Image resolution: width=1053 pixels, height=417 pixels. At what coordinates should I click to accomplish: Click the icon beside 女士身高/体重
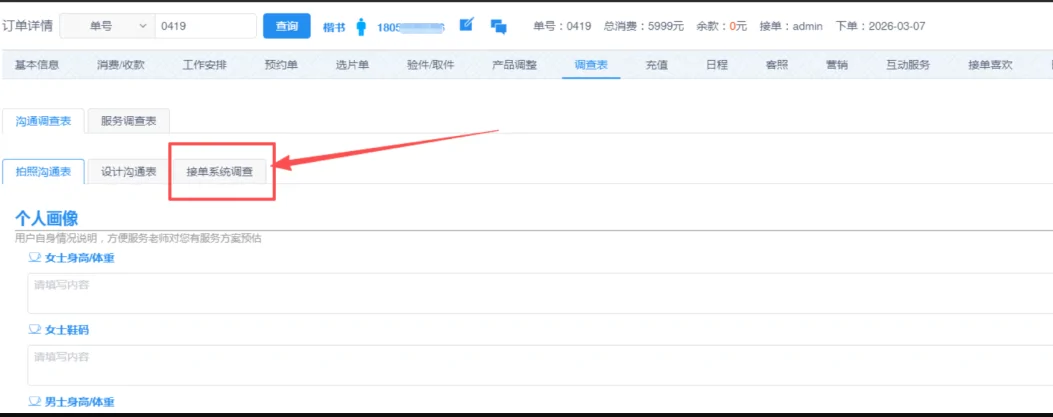[x=35, y=258]
